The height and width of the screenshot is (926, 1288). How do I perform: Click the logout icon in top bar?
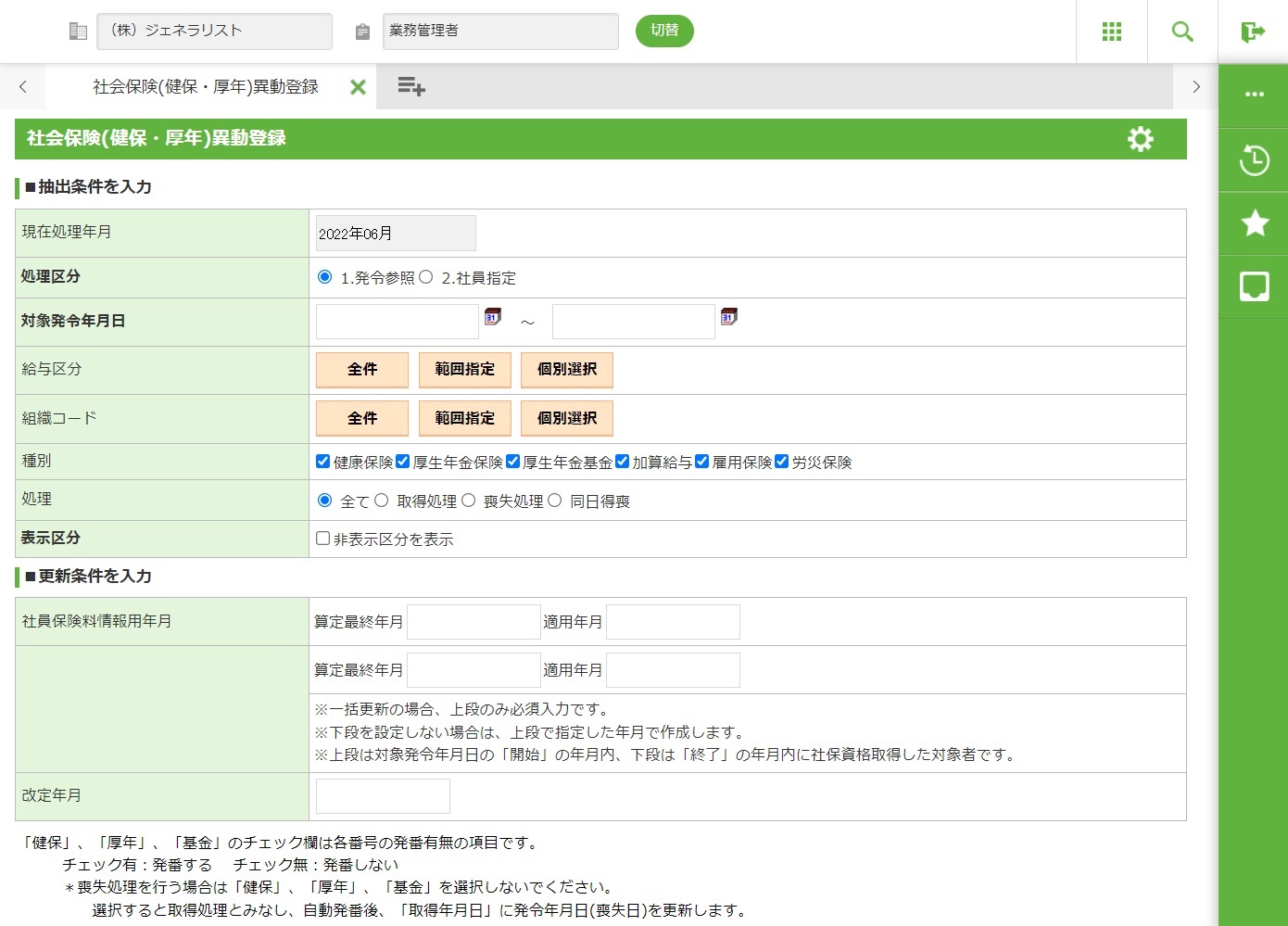pos(1253,32)
